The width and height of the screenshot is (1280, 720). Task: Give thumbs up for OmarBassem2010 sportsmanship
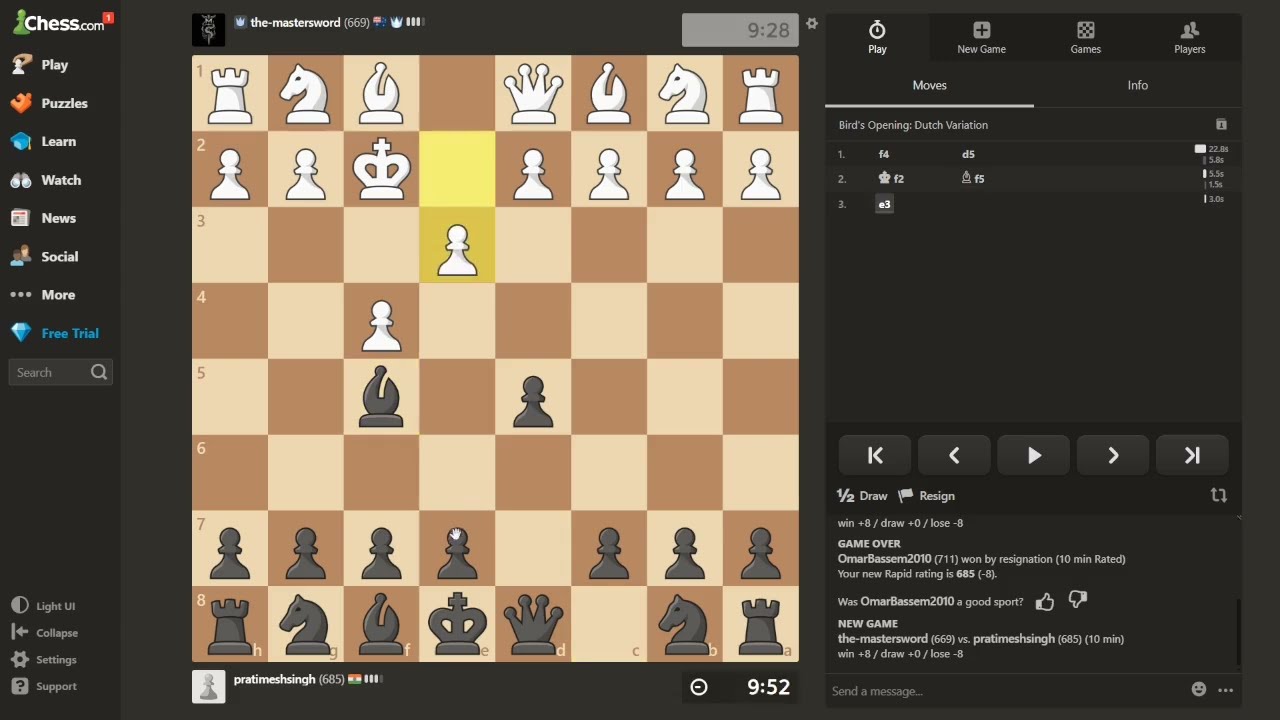pos(1045,601)
